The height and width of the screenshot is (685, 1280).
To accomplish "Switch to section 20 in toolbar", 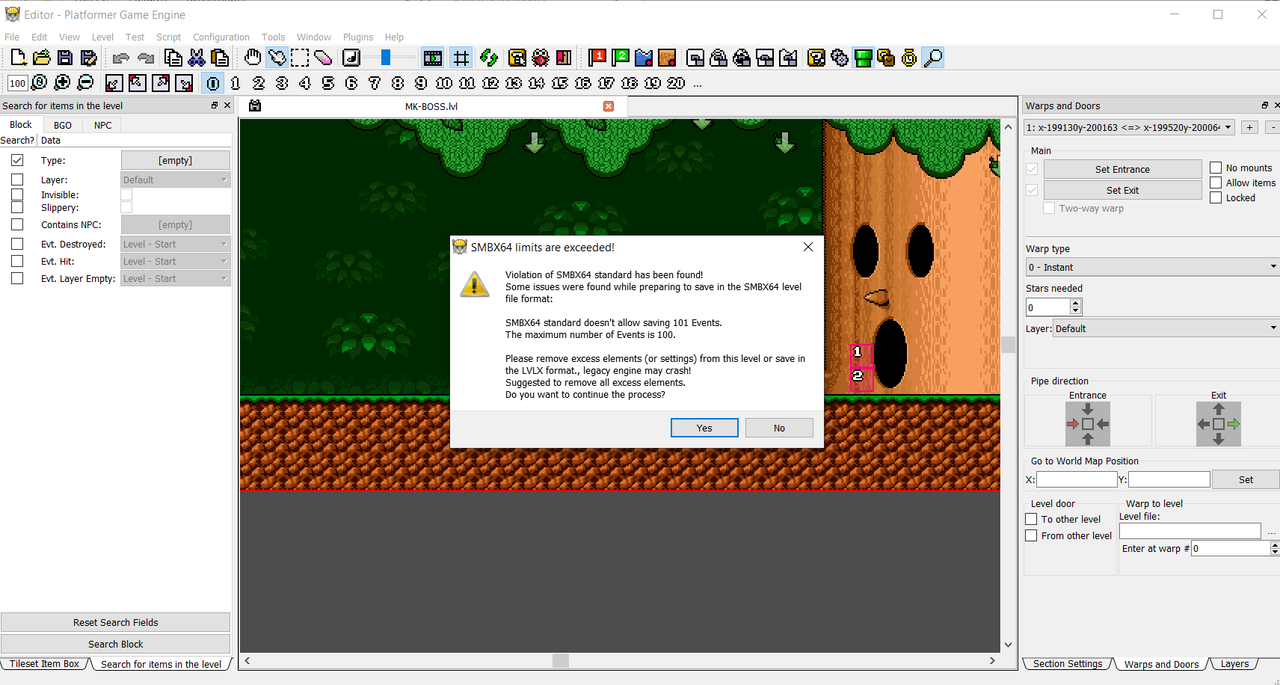I will tap(676, 83).
